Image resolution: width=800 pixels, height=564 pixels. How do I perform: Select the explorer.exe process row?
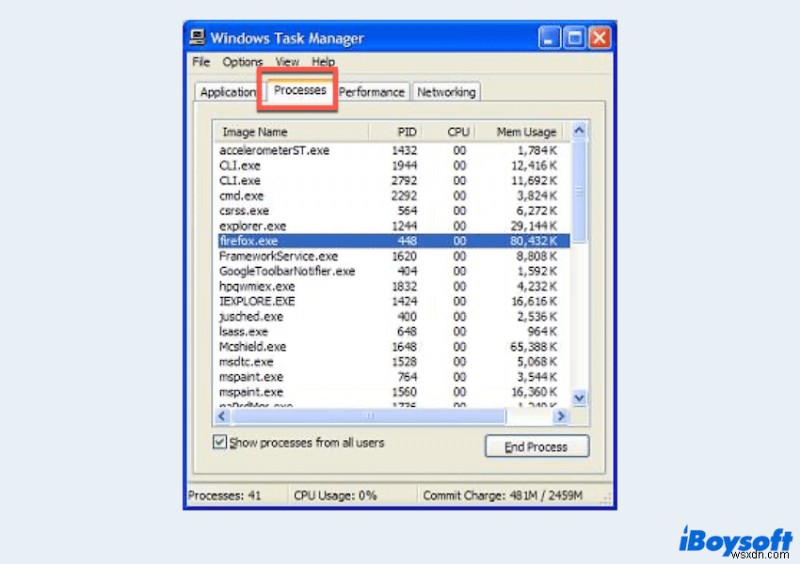click(x=393, y=226)
